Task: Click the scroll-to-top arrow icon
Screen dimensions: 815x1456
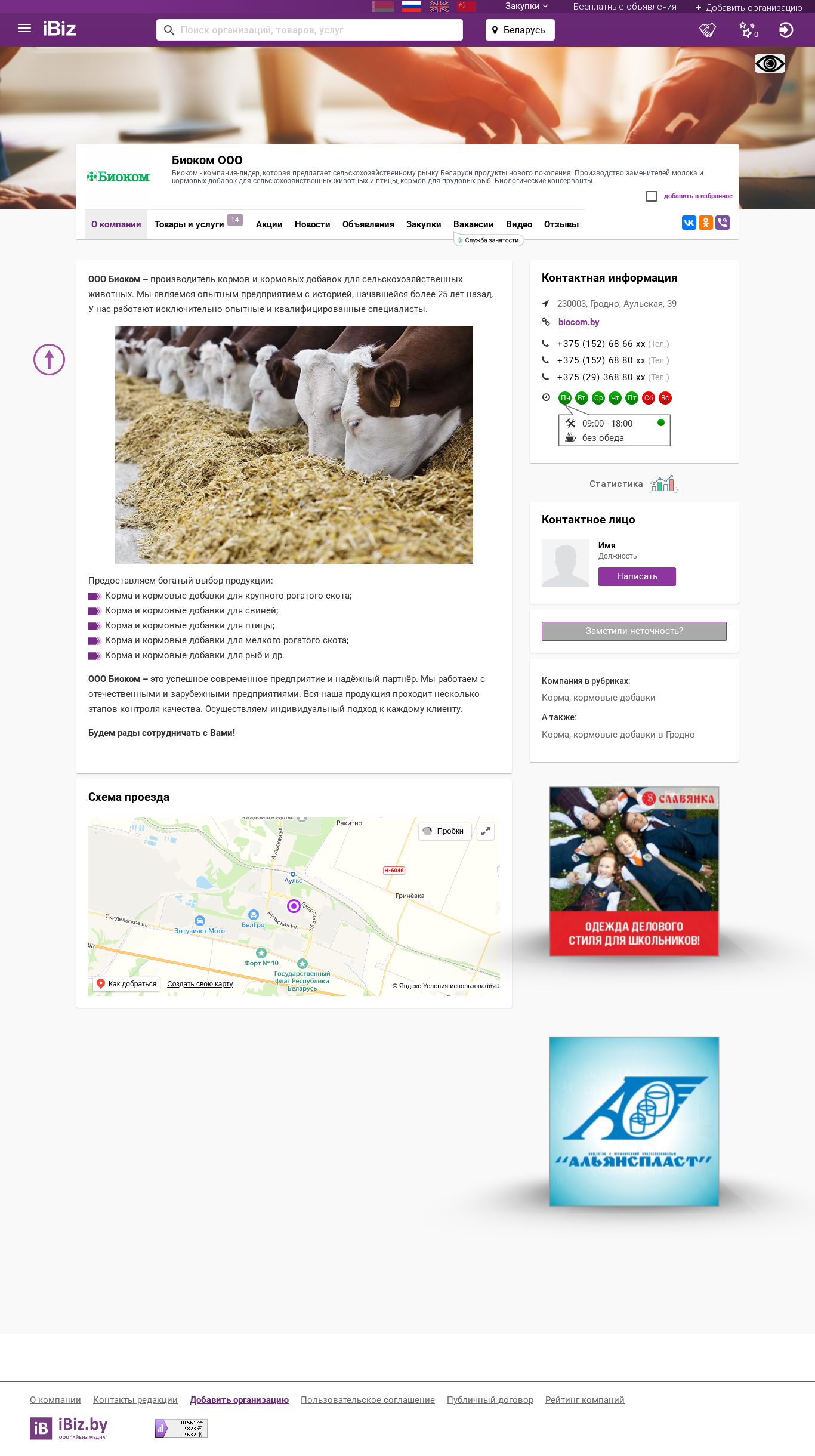Action: 49,359
